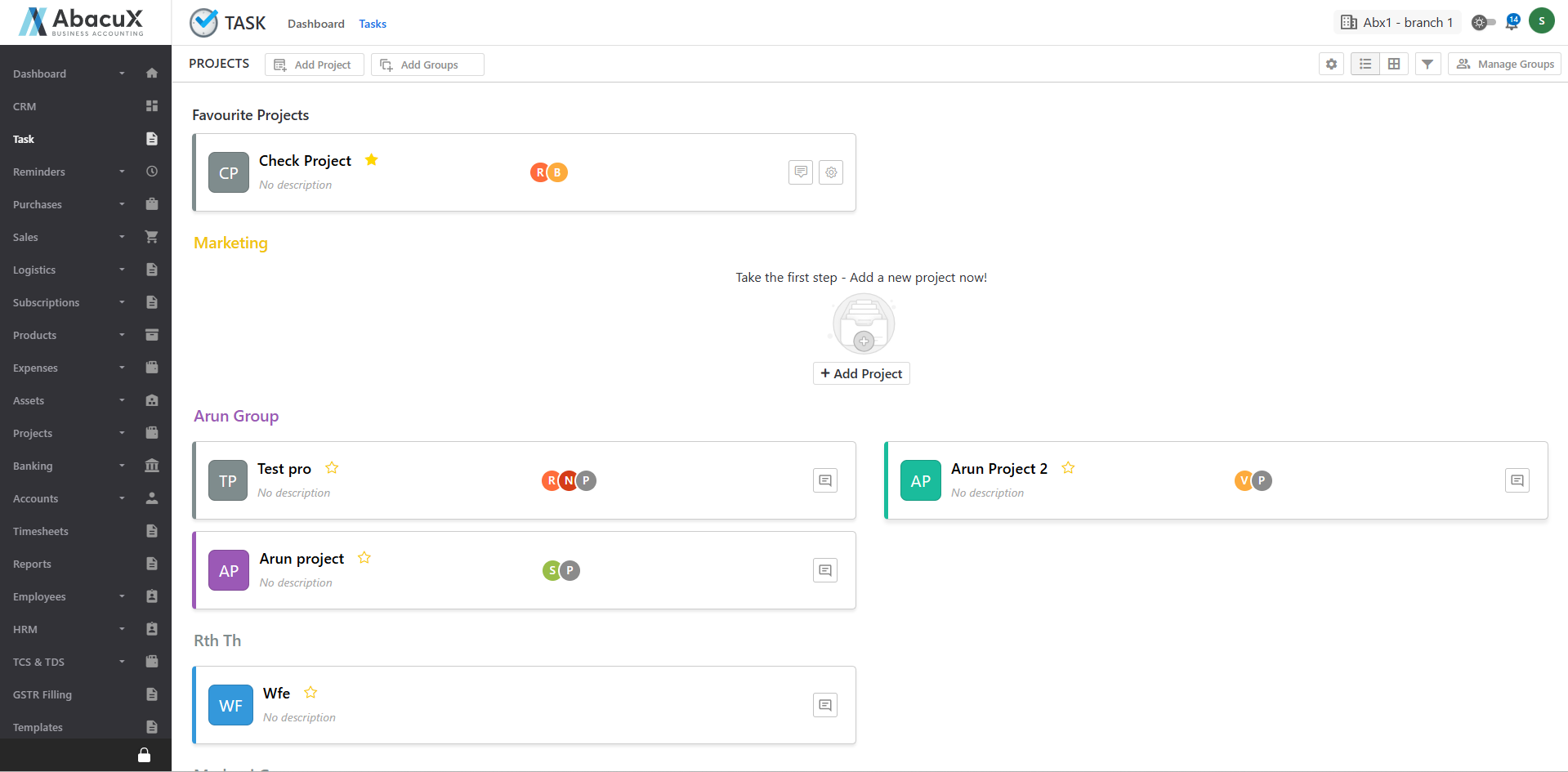
Task: Open the notifications bell icon
Action: [1512, 23]
